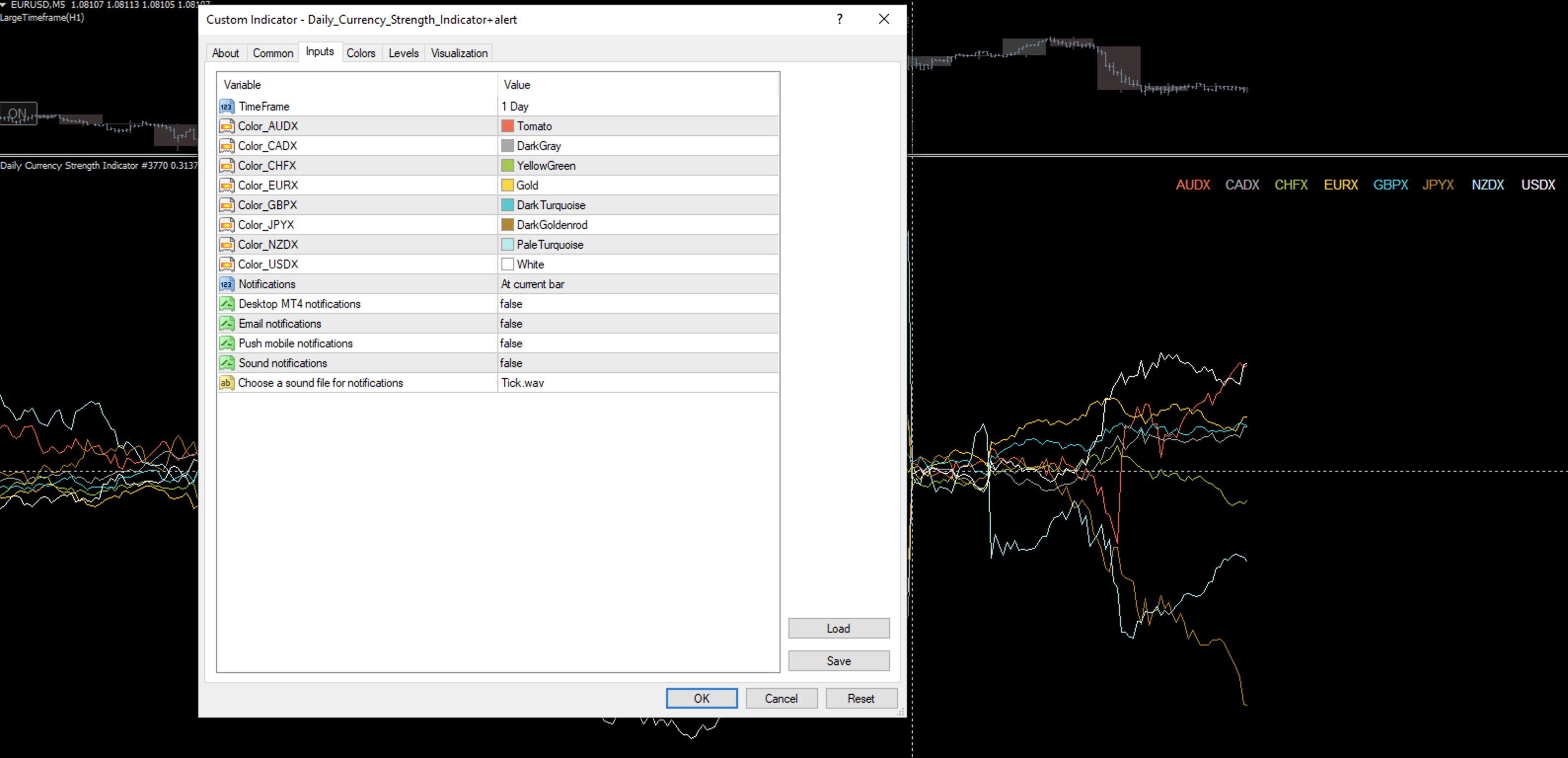
Task: Click the Color_AUDX row icon
Action: (x=226, y=126)
